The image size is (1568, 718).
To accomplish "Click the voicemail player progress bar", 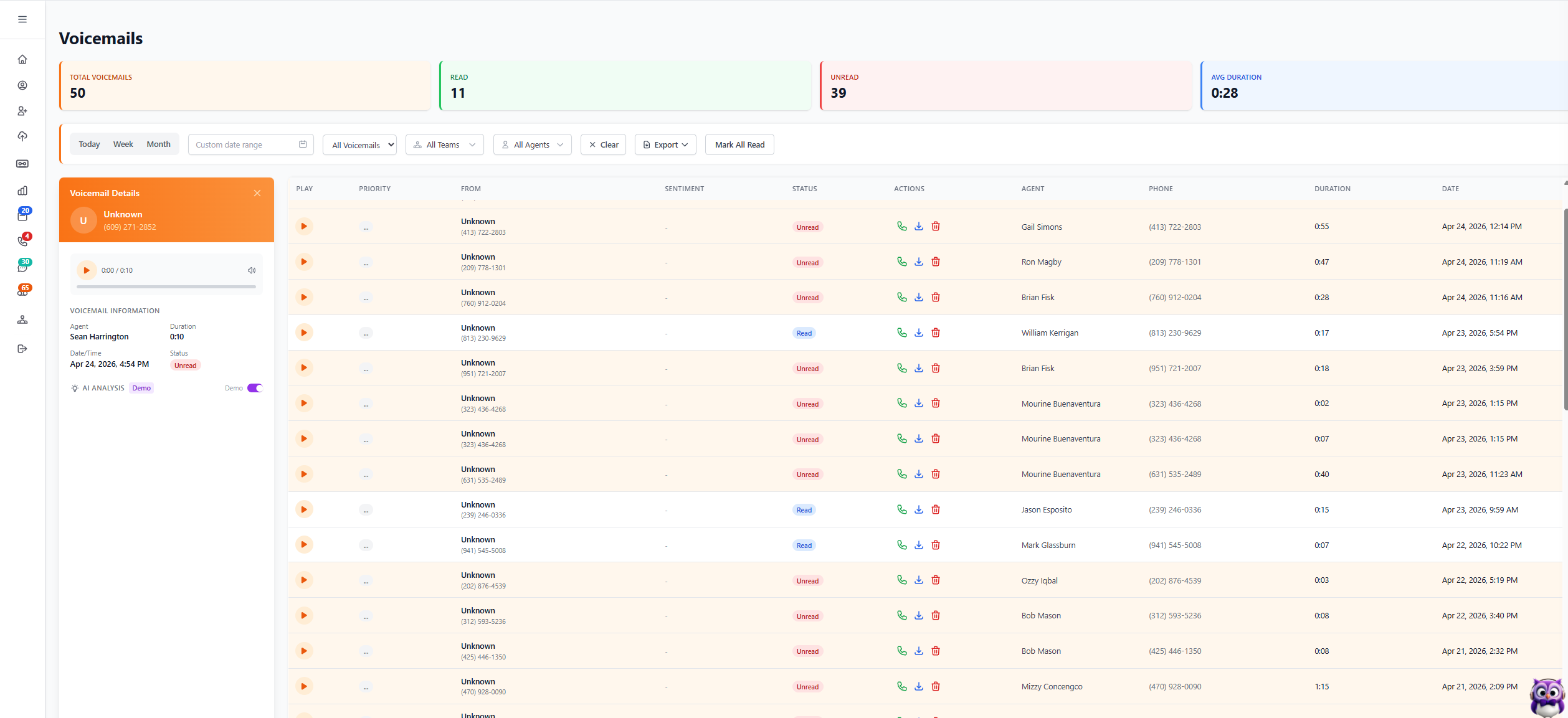I will point(166,286).
